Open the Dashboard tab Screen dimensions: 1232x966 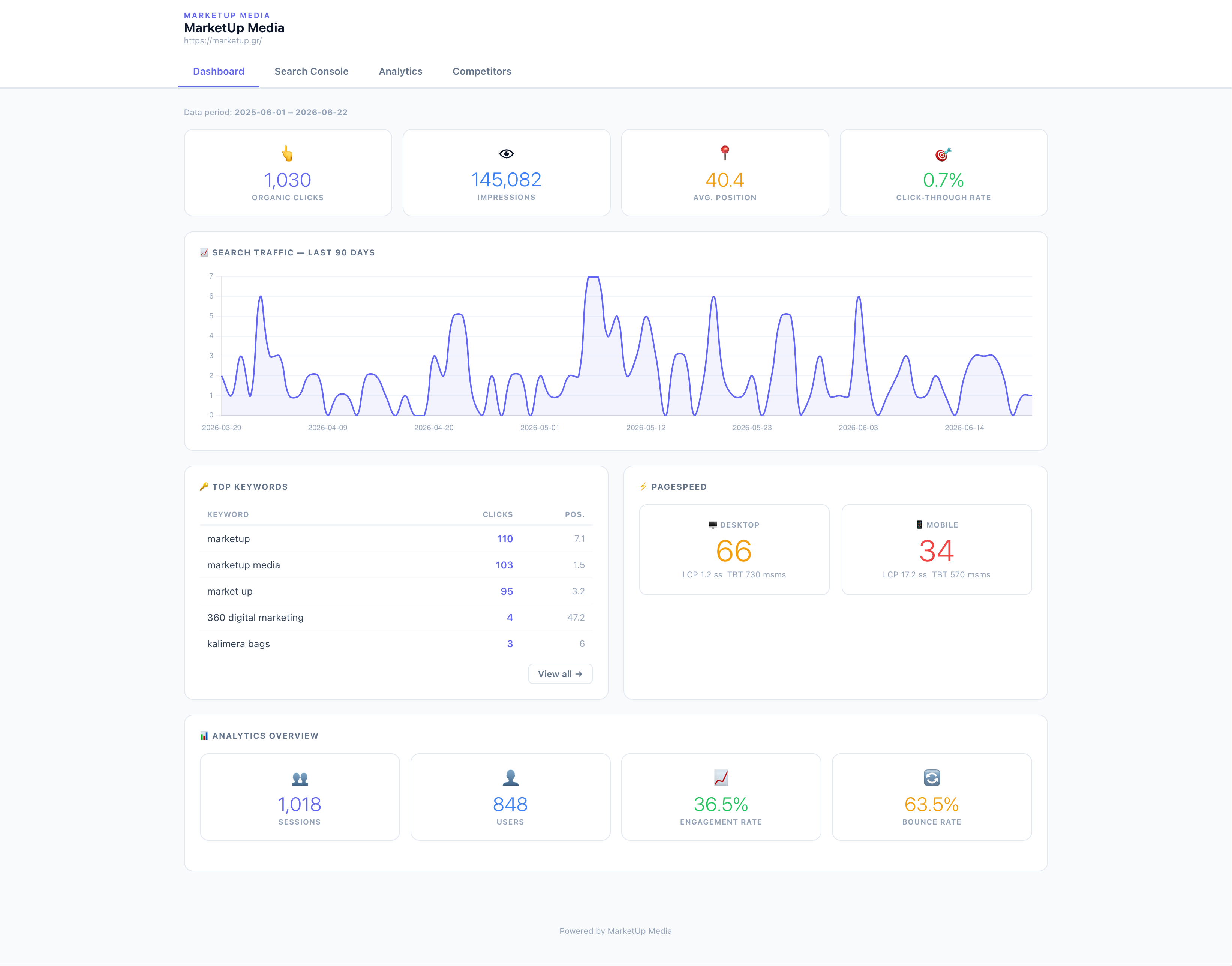click(x=218, y=71)
